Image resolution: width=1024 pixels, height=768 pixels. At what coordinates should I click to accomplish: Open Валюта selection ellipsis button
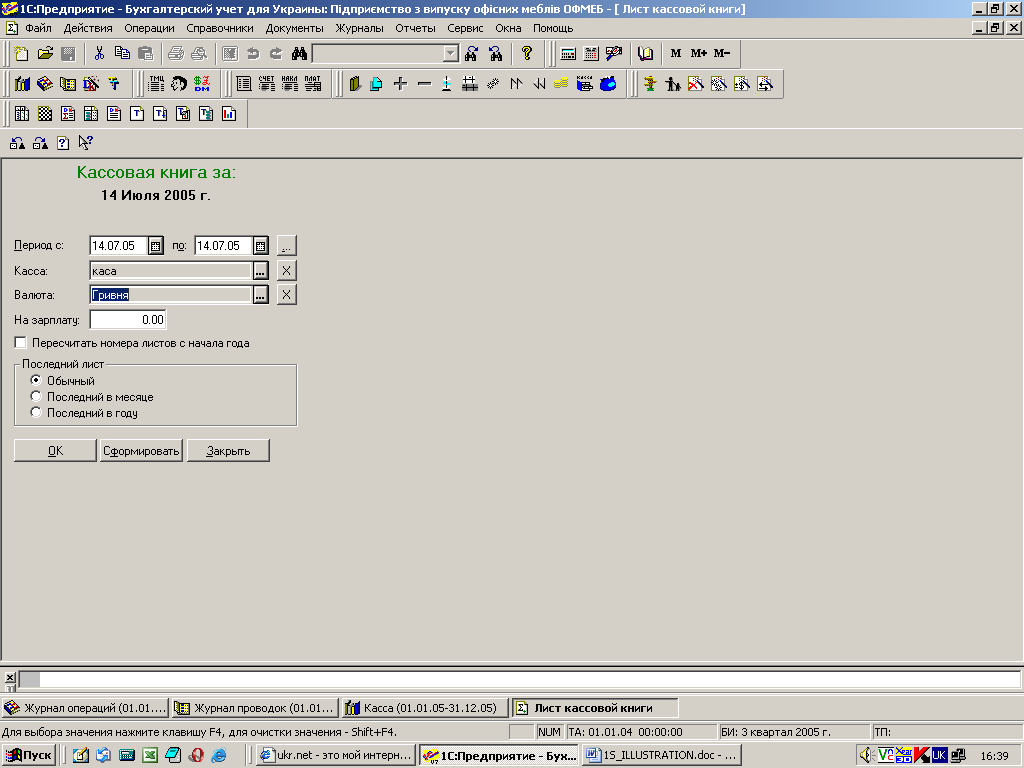pos(260,295)
